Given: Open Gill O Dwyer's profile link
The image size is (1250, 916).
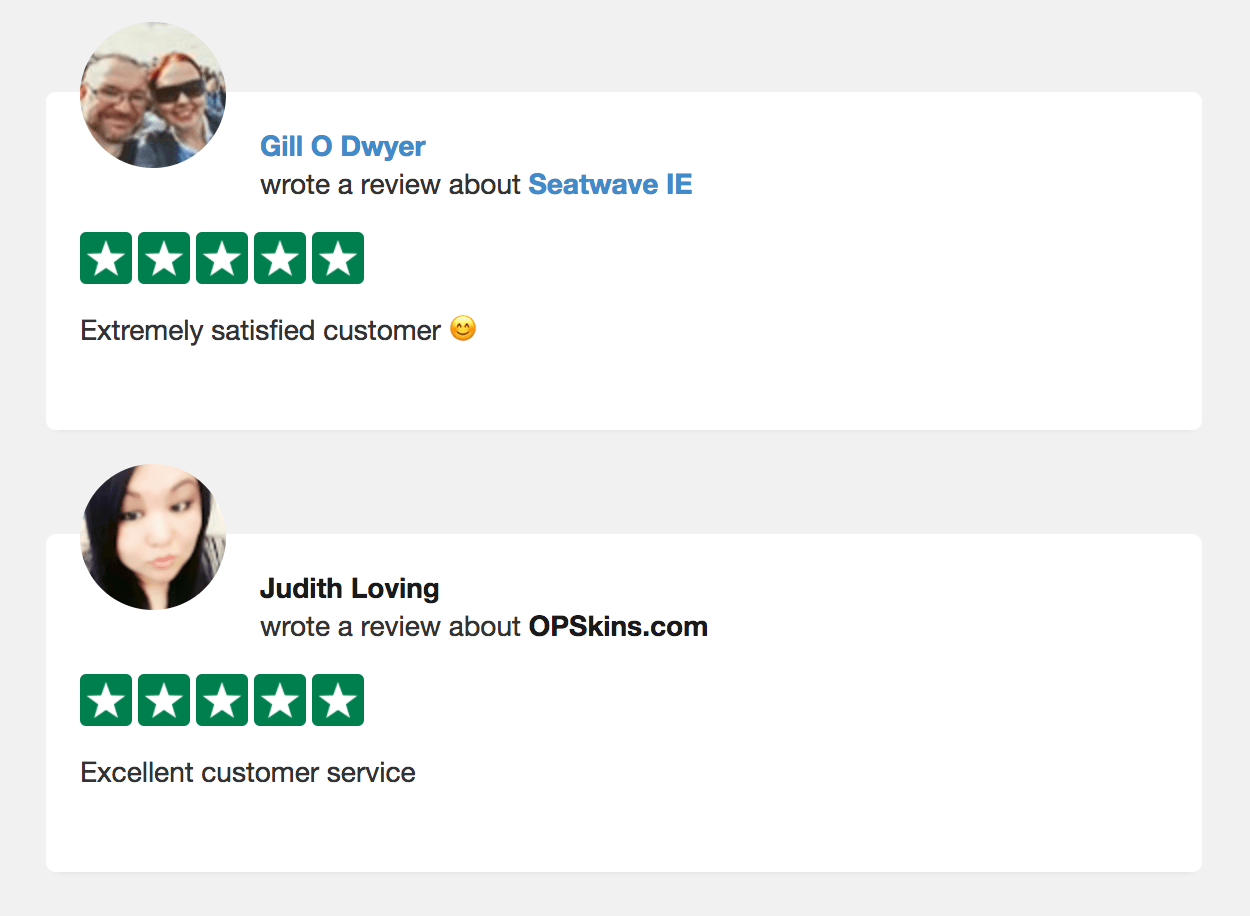Looking at the screenshot, I should click(343, 146).
